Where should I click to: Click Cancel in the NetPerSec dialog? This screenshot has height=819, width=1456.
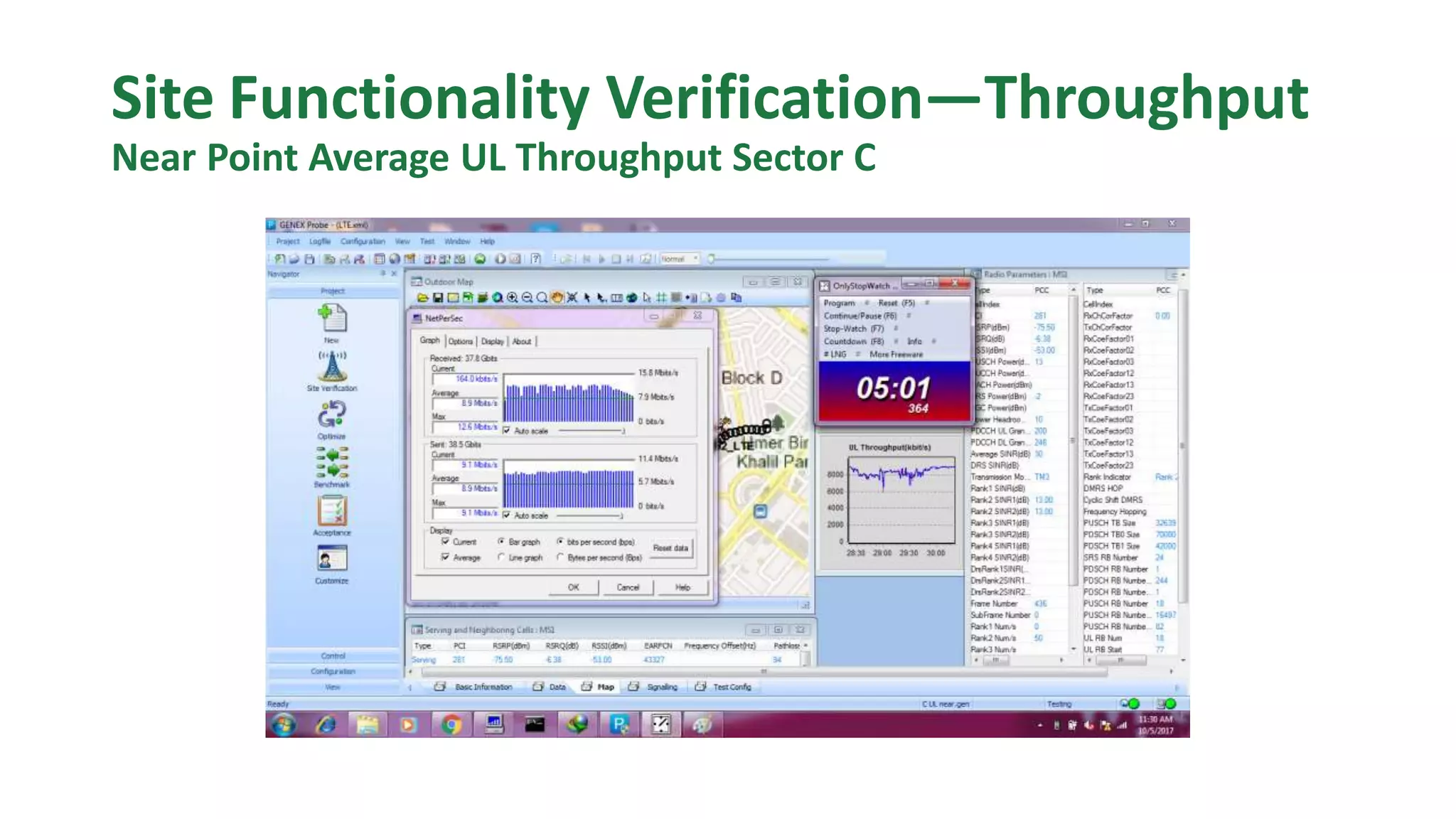pos(628,587)
